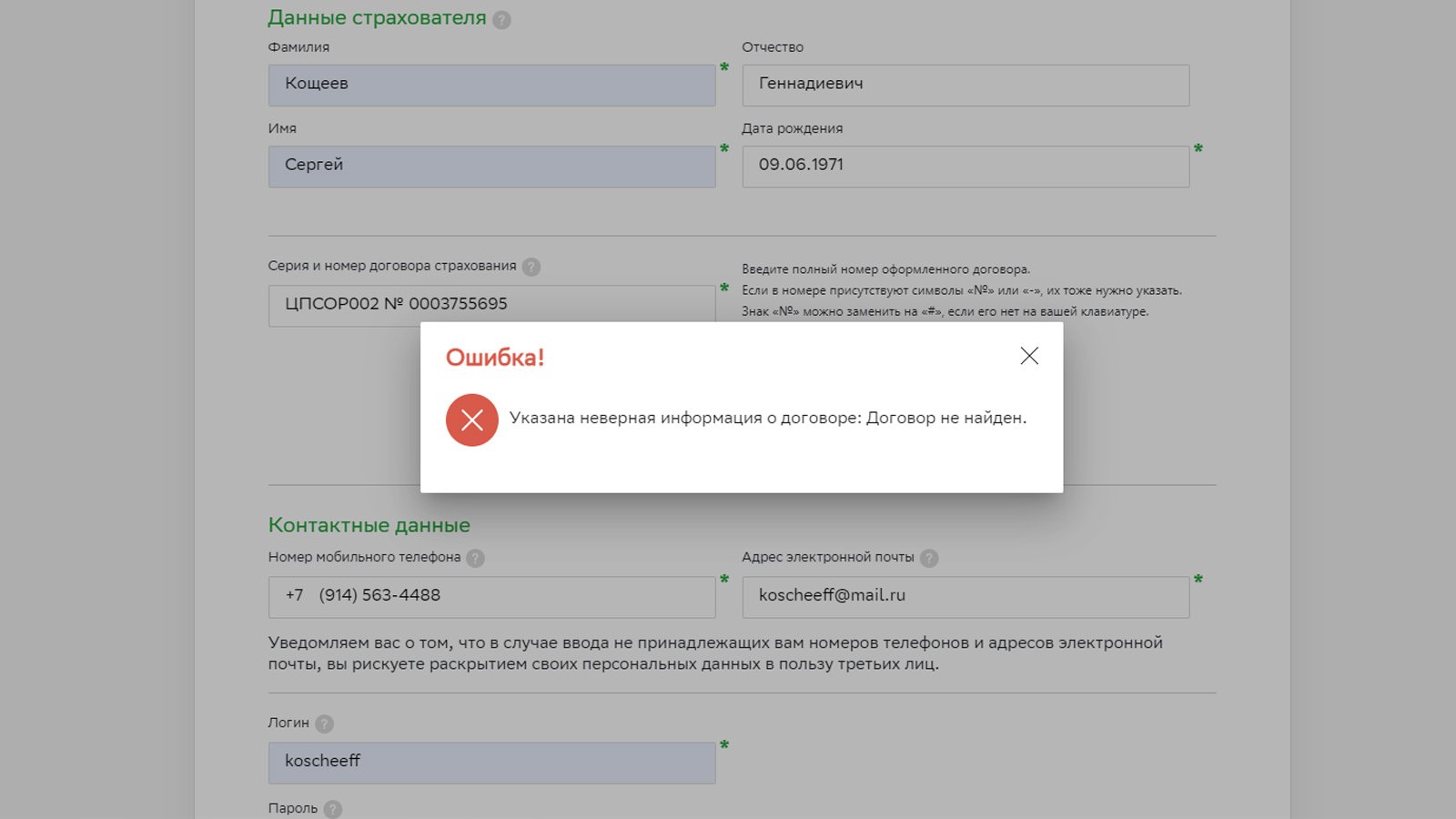
Task: Click the question mark beside Логин
Action: [324, 723]
